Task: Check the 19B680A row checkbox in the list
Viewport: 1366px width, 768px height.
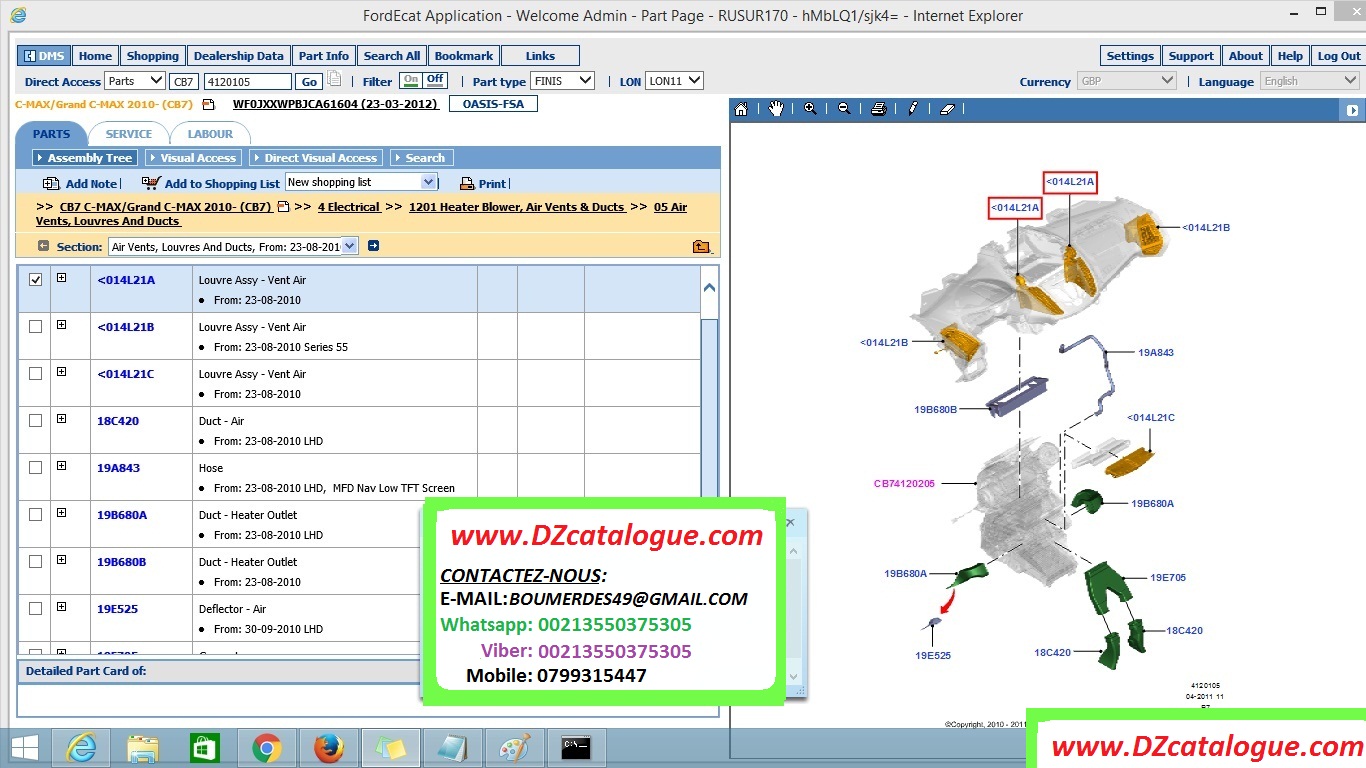Action: pyautogui.click(x=36, y=515)
